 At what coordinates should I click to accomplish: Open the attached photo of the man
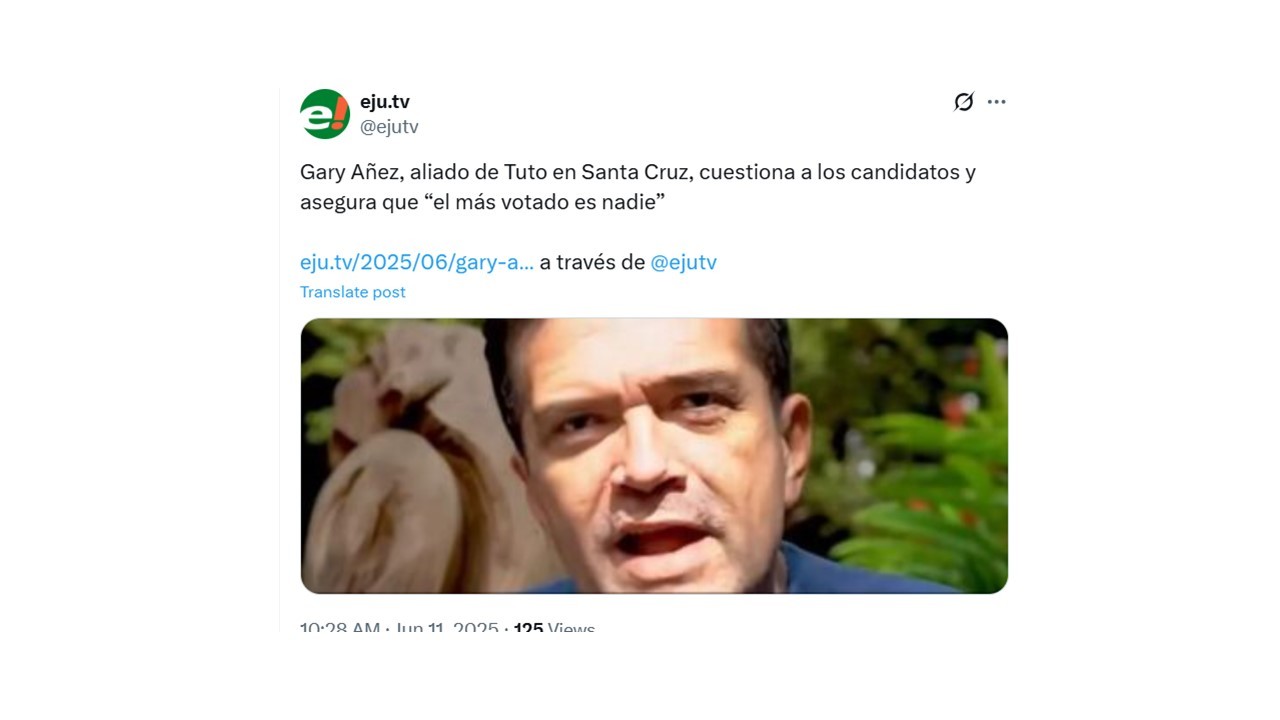[654, 456]
